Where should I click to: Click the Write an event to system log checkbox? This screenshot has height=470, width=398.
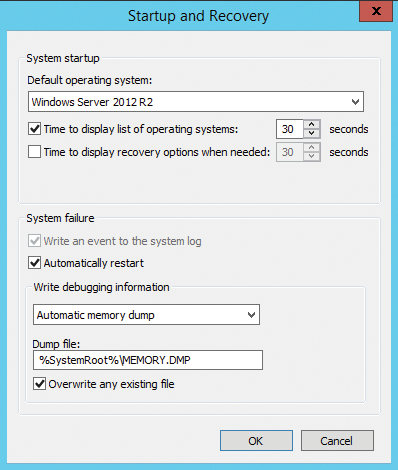(x=35, y=241)
